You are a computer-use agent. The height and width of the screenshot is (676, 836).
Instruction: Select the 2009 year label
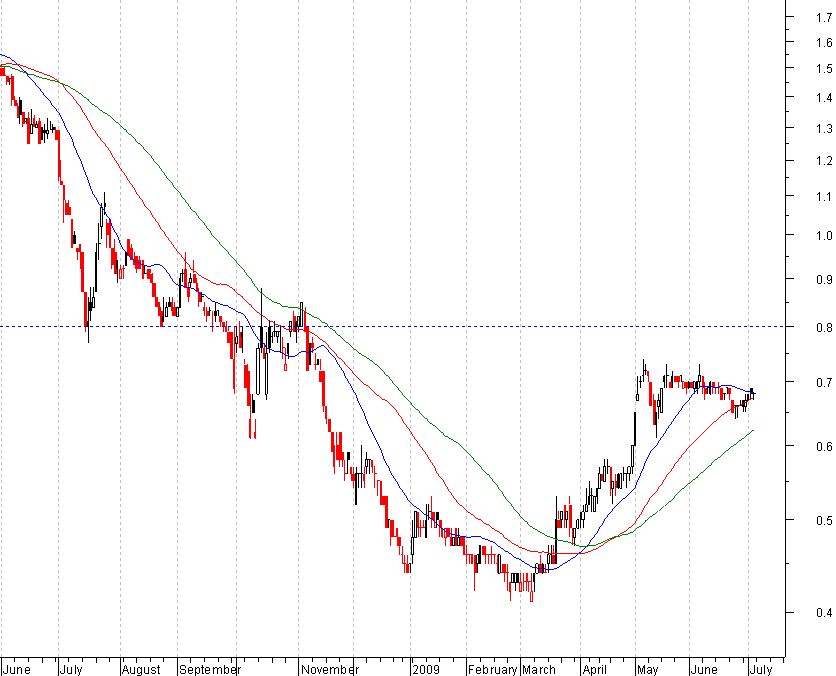(x=426, y=669)
